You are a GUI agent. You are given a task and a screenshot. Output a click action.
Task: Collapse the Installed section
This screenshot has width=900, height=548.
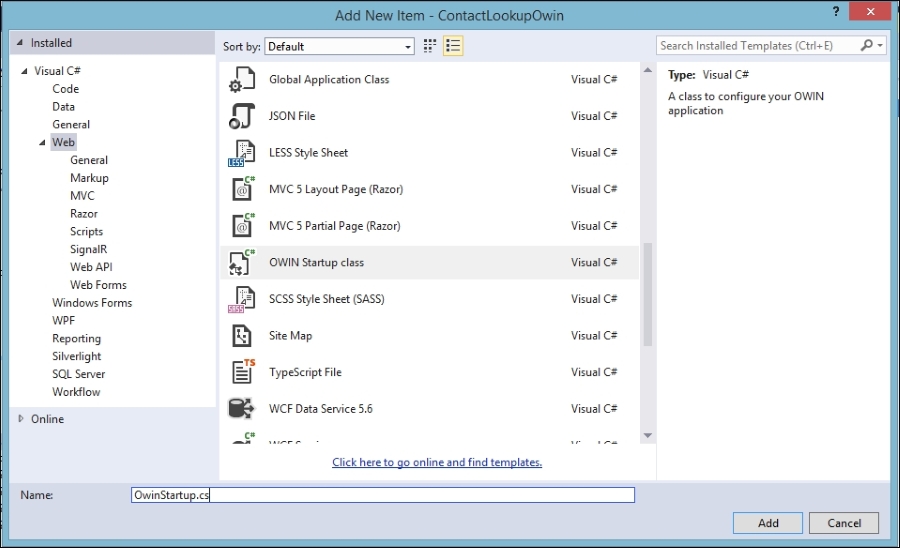pyautogui.click(x=20, y=43)
